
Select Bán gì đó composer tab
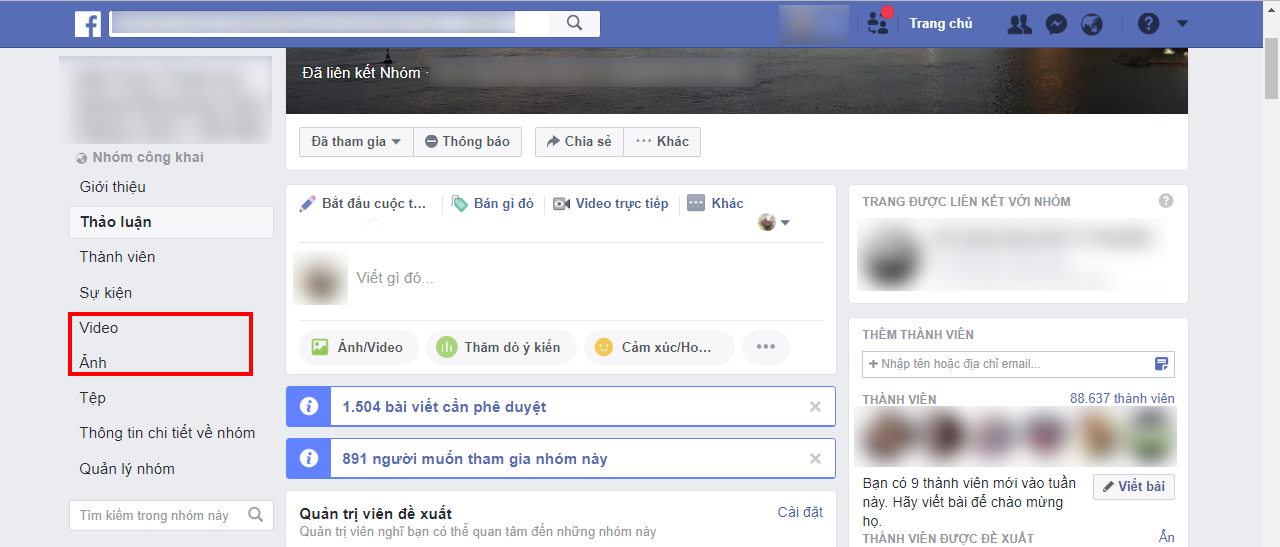click(x=493, y=203)
